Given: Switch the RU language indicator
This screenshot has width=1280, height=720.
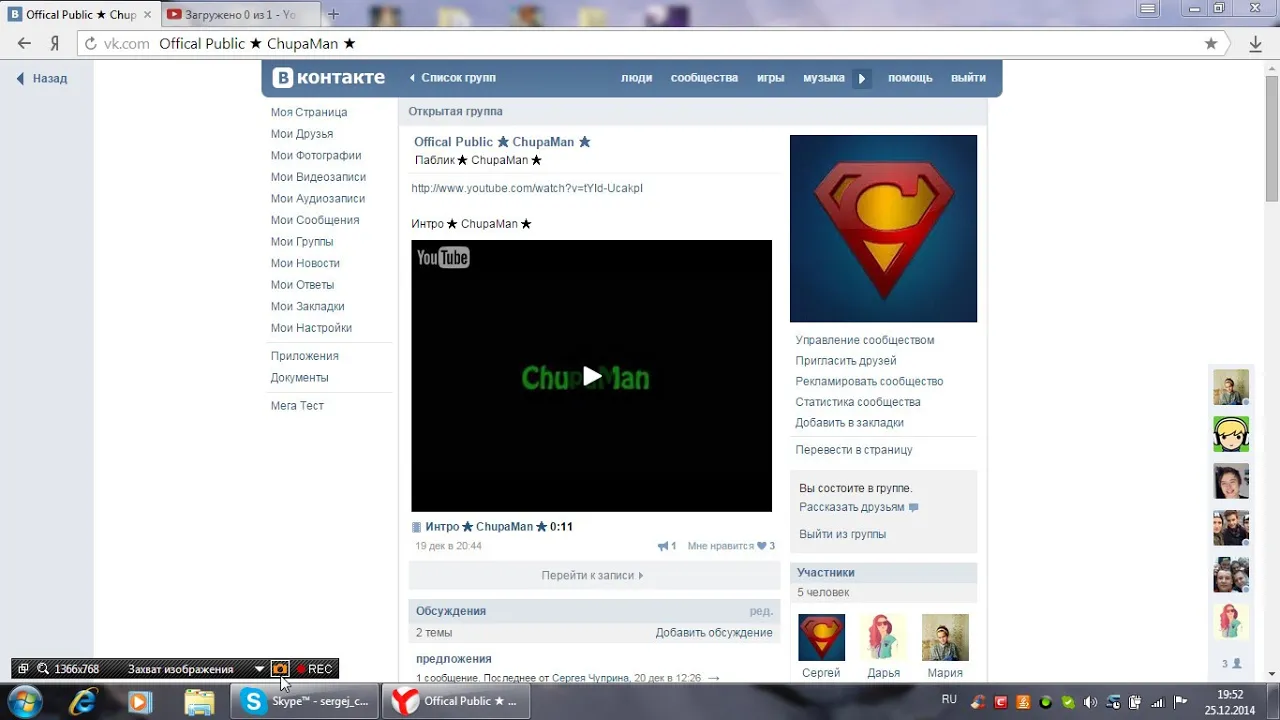Looking at the screenshot, I should pos(949,700).
